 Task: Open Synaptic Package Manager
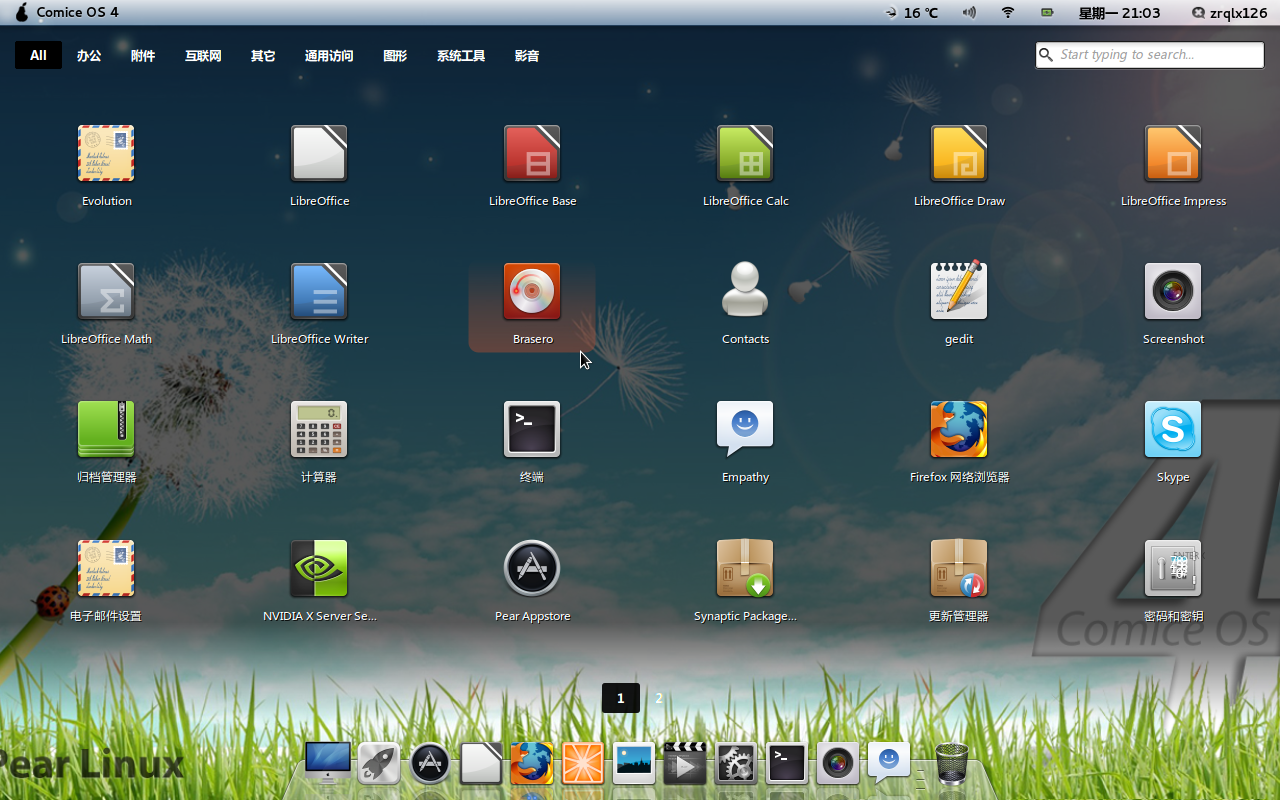coord(745,568)
